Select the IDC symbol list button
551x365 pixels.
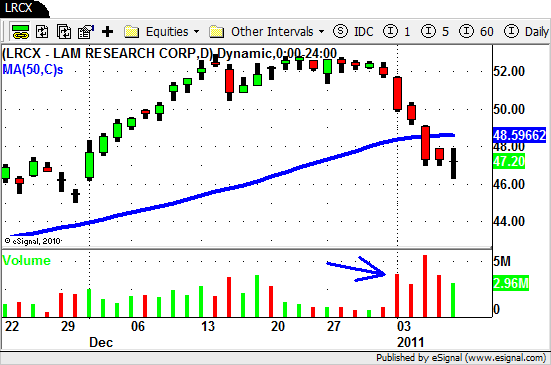[364, 32]
